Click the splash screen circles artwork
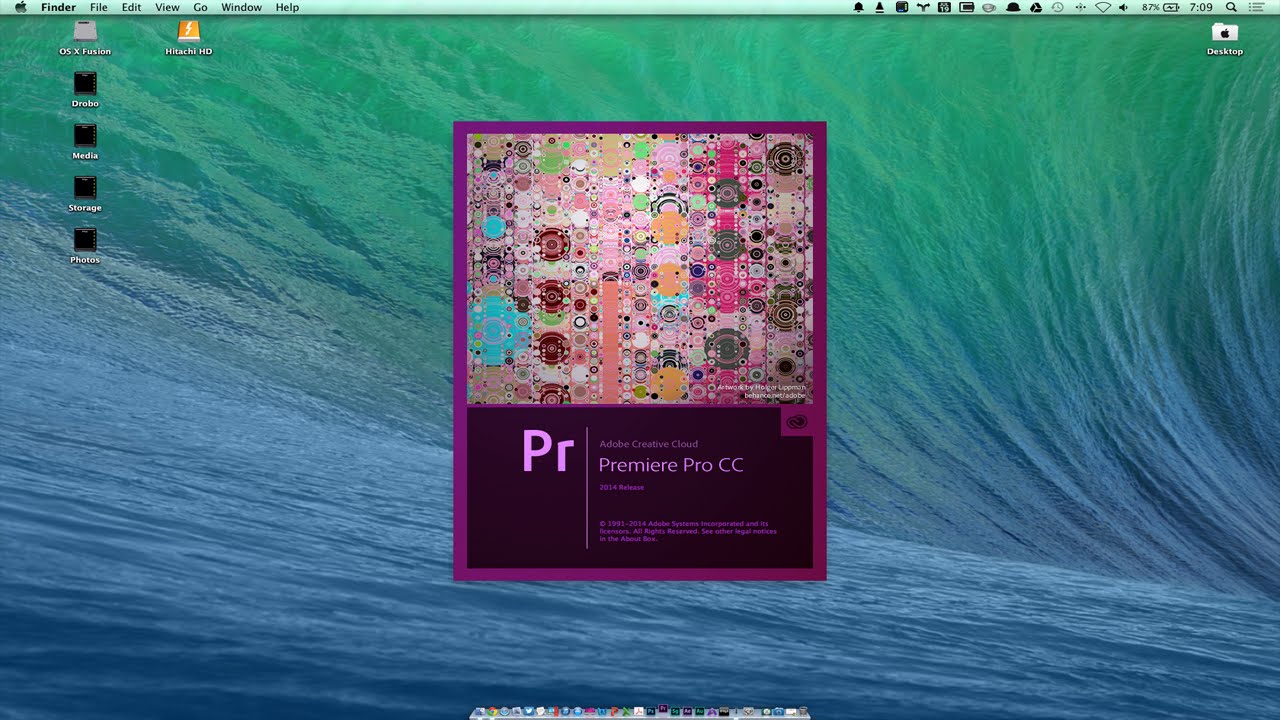1280x720 pixels. [x=640, y=268]
